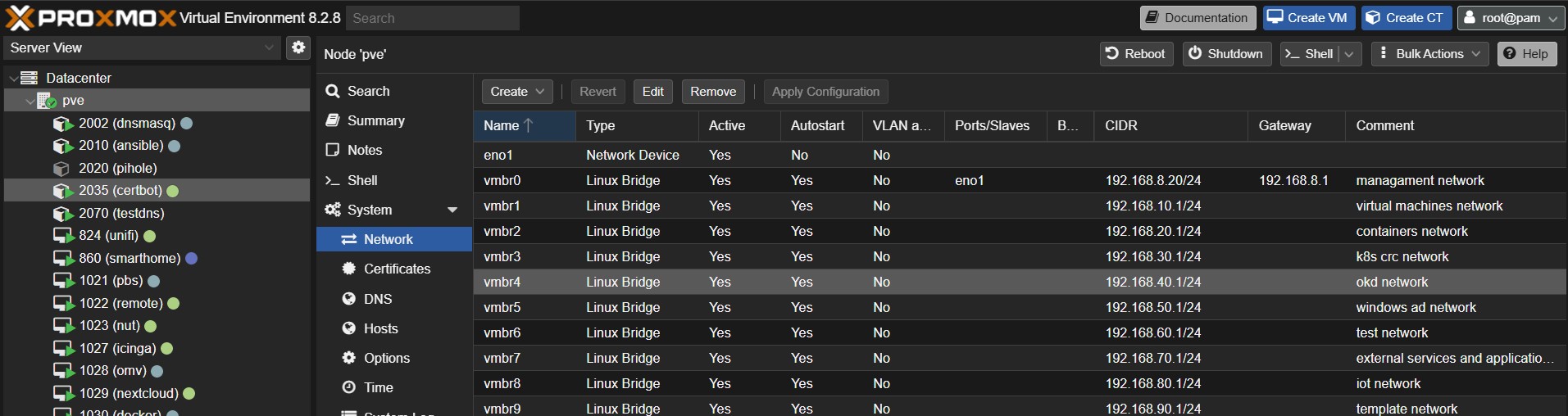Click the top Search input field
Viewport: 1568px width, 416px height.
pyautogui.click(x=432, y=18)
